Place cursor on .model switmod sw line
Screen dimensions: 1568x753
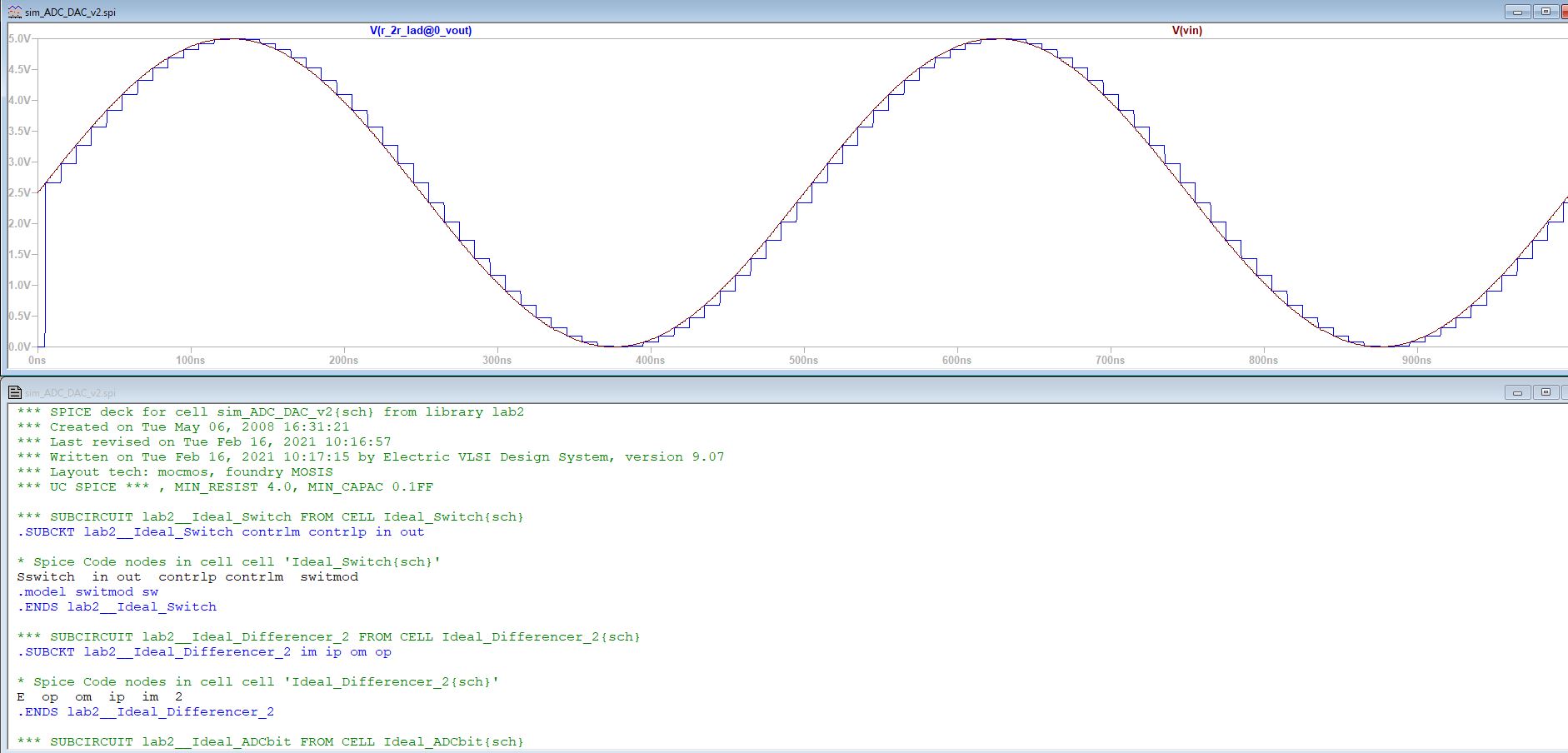(x=87, y=592)
